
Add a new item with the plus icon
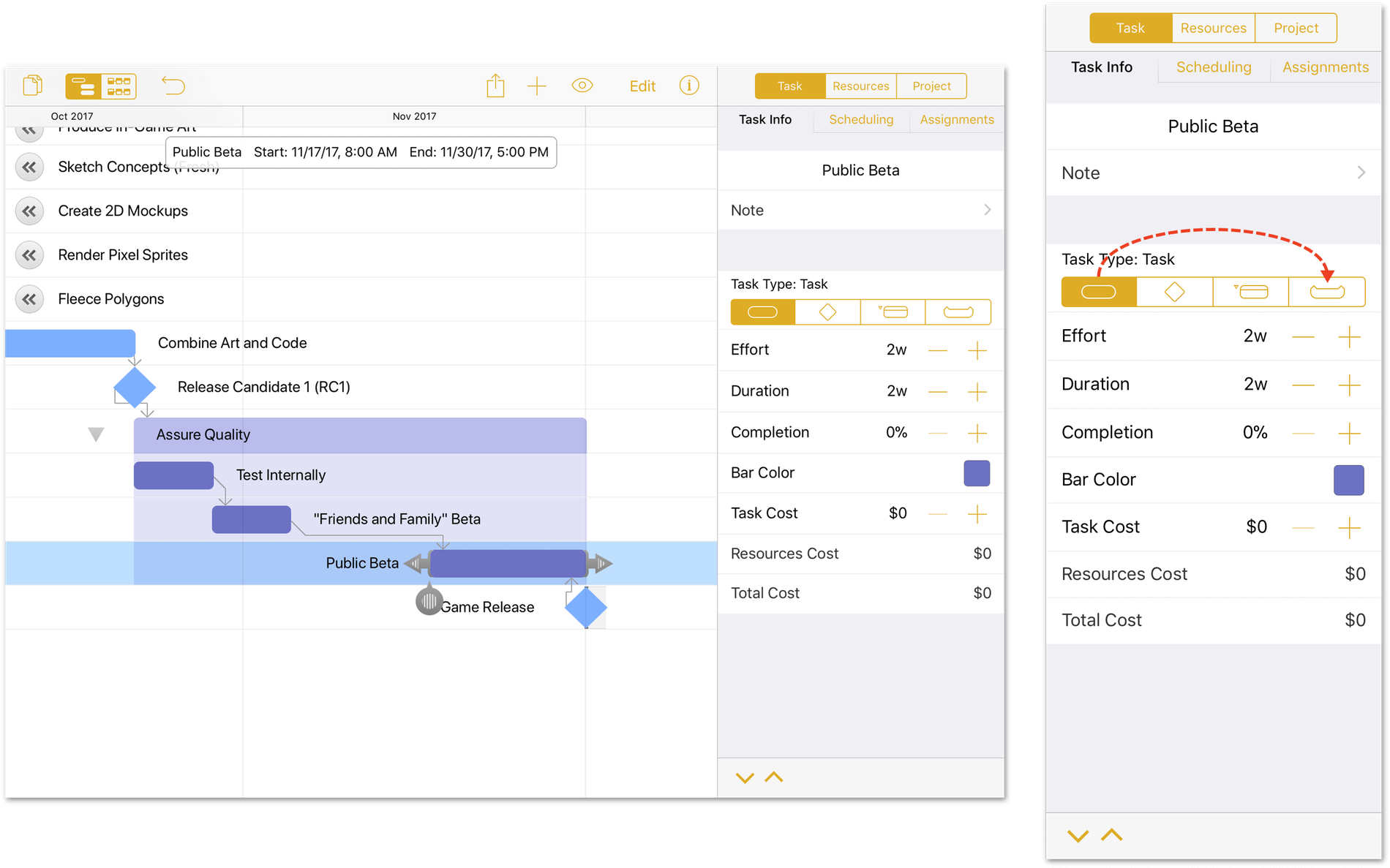pyautogui.click(x=537, y=86)
